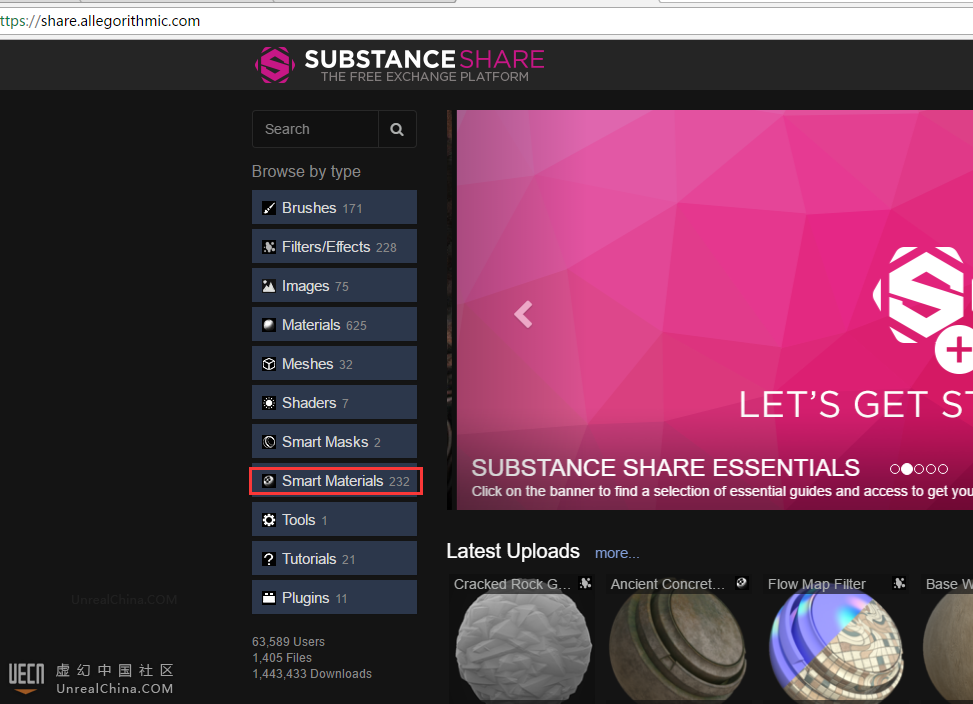Open the Images 75 category

click(334, 285)
